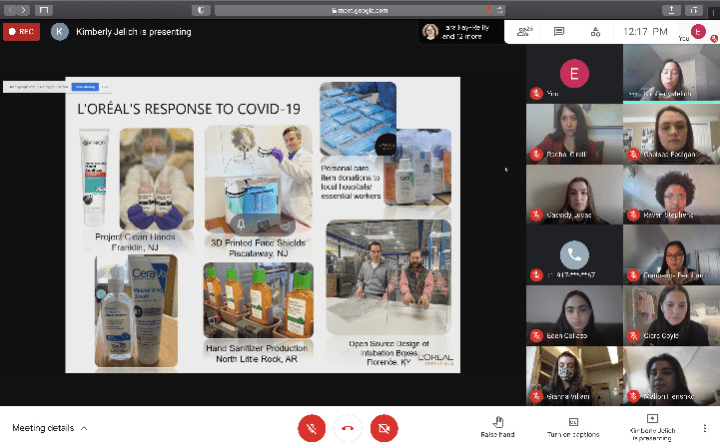720x448 pixels.
Task: Select Eden Collazo's video tile
Action: pos(574,315)
